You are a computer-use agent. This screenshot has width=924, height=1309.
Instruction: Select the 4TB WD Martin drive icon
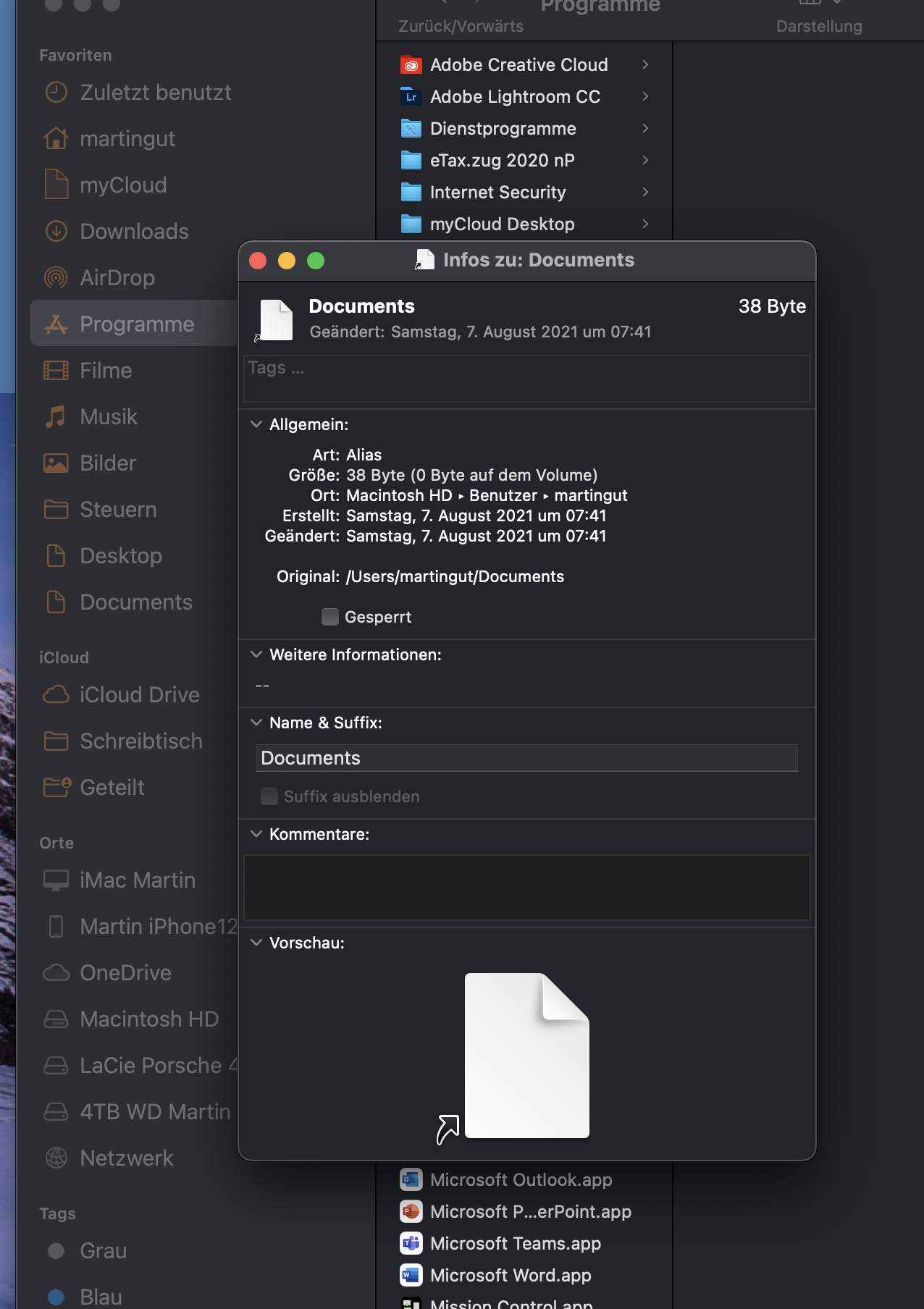tap(56, 1111)
